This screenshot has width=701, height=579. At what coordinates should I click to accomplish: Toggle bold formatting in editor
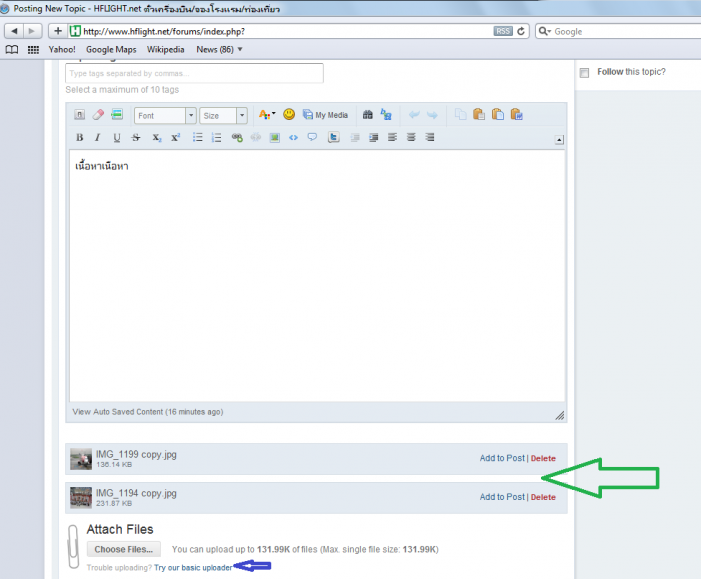coord(80,138)
